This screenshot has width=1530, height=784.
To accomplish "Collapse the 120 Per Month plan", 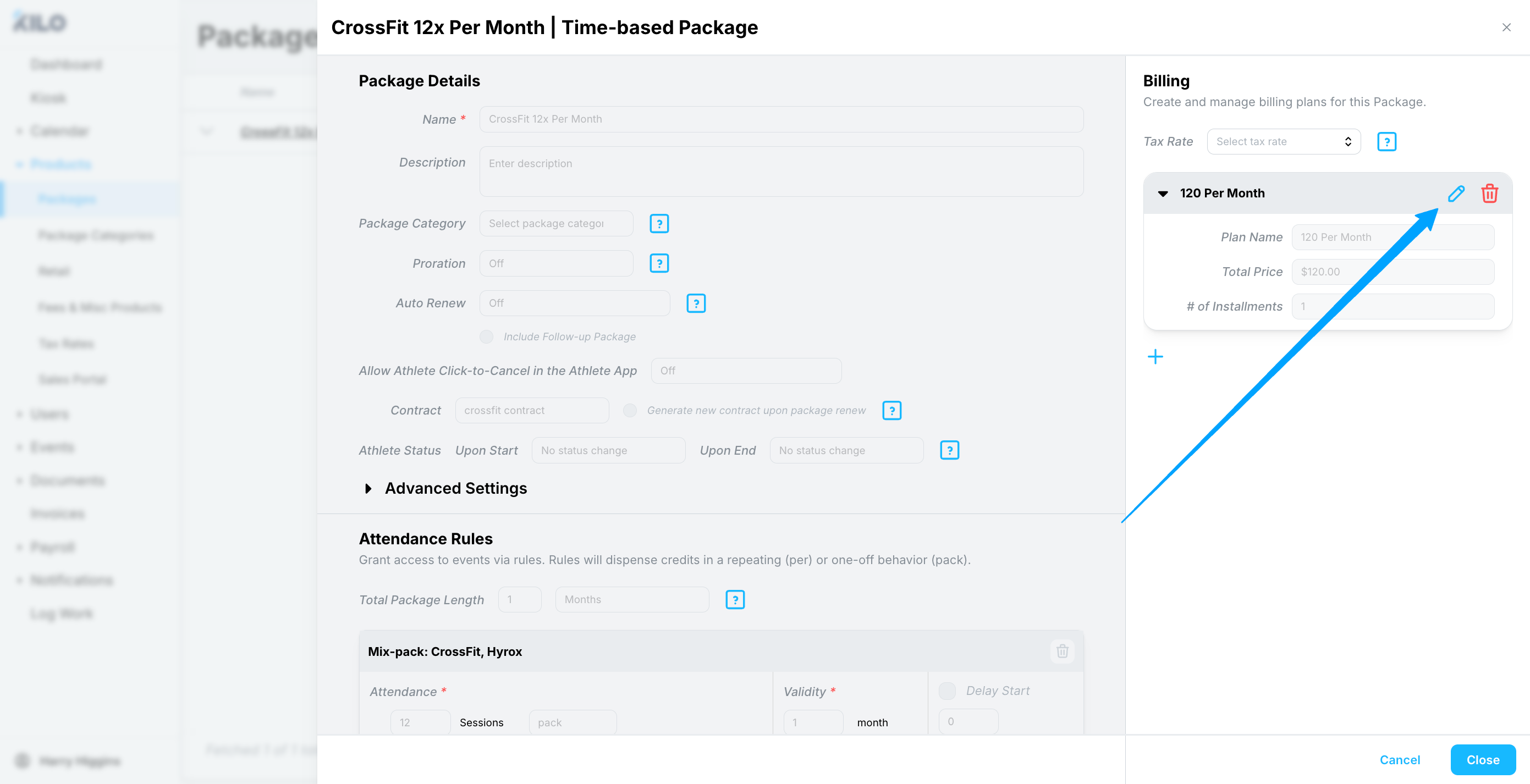I will click(x=1162, y=194).
